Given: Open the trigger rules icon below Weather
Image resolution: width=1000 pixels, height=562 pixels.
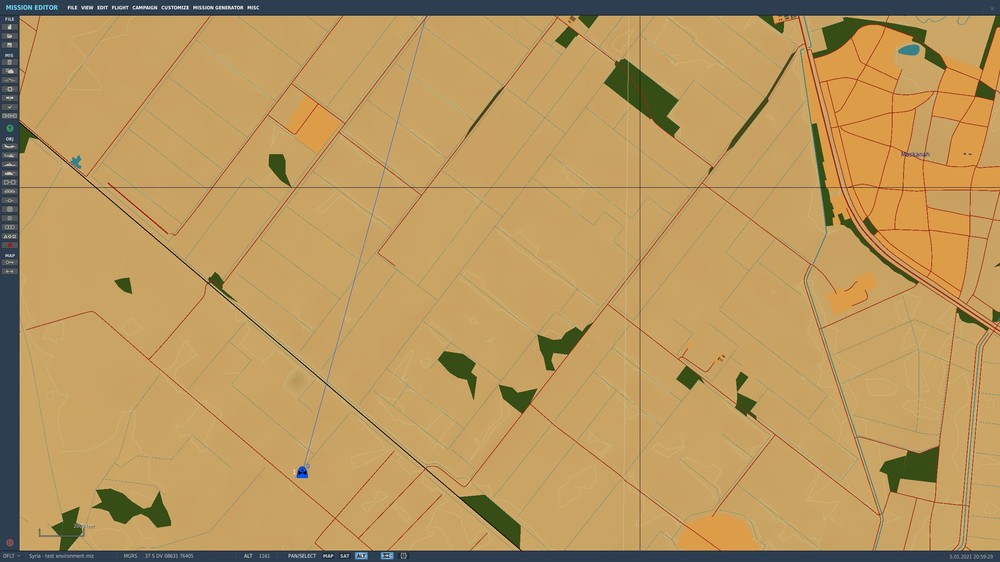Looking at the screenshot, I should [x=10, y=80].
